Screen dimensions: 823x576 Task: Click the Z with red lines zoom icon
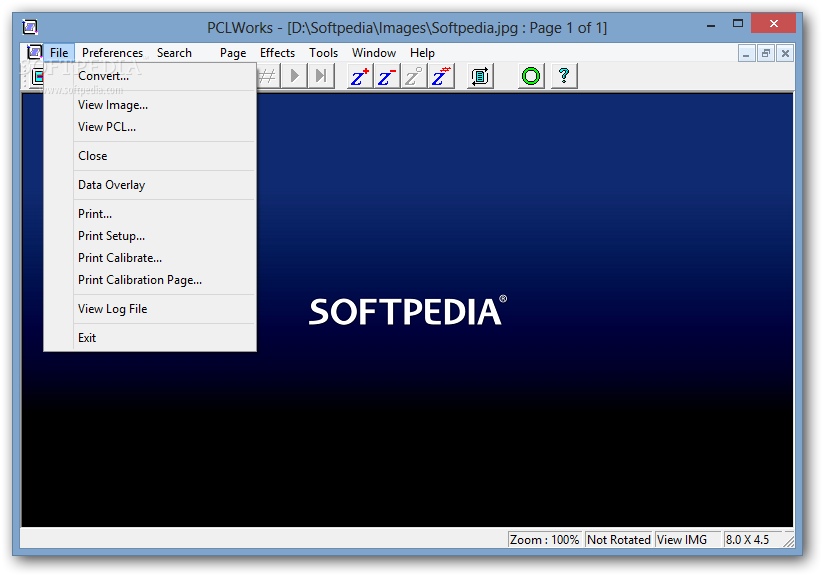pos(441,76)
